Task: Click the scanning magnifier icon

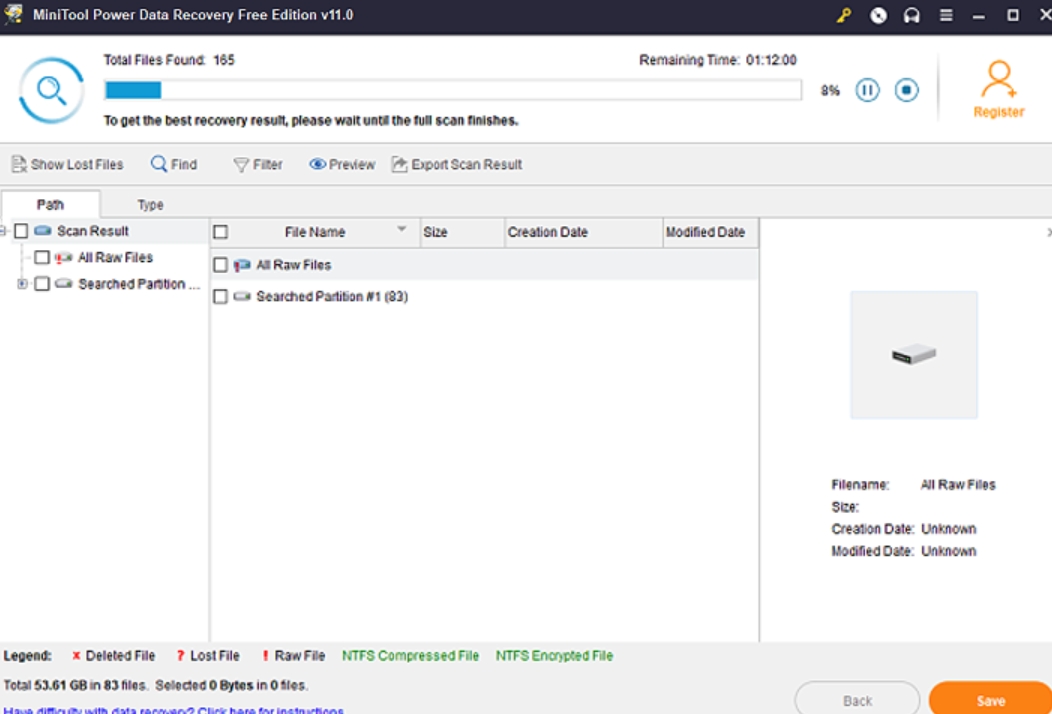Action: [x=52, y=90]
